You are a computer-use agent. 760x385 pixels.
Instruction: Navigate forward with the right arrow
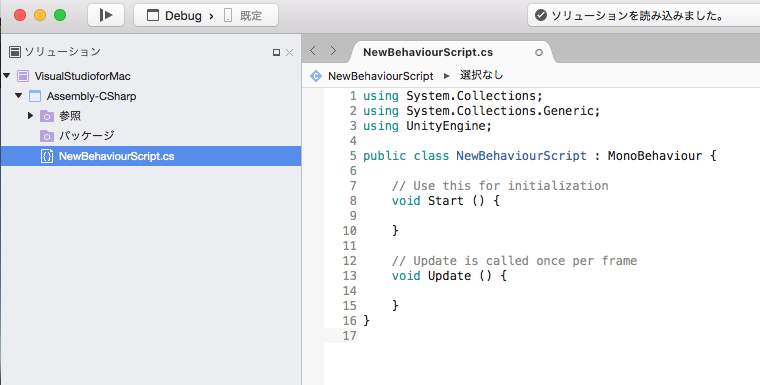(333, 50)
